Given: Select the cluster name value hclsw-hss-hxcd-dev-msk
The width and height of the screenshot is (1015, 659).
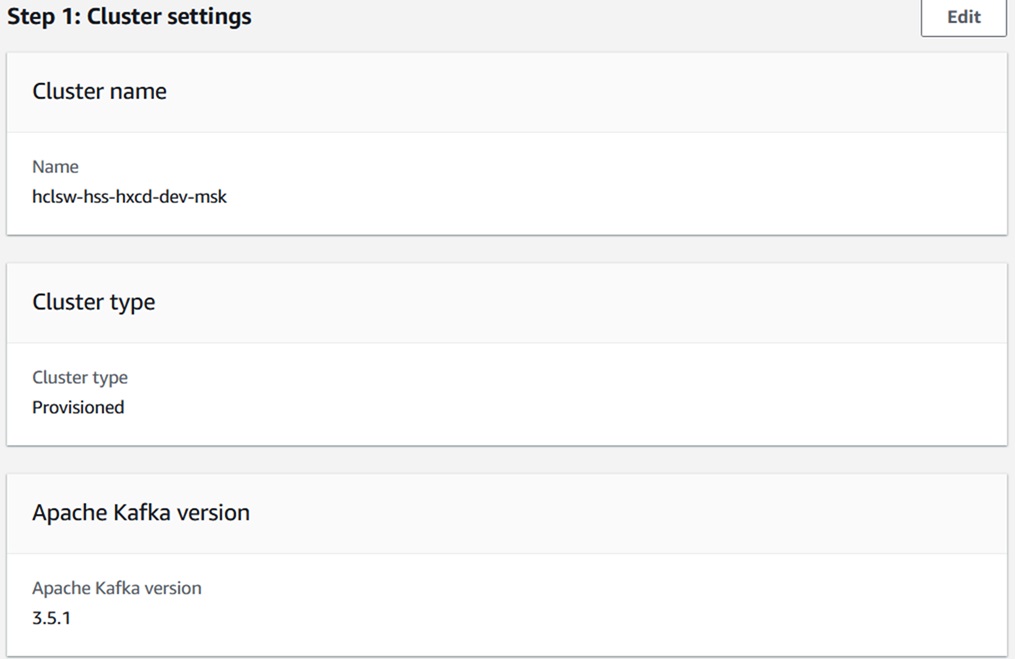Looking at the screenshot, I should (x=129, y=197).
